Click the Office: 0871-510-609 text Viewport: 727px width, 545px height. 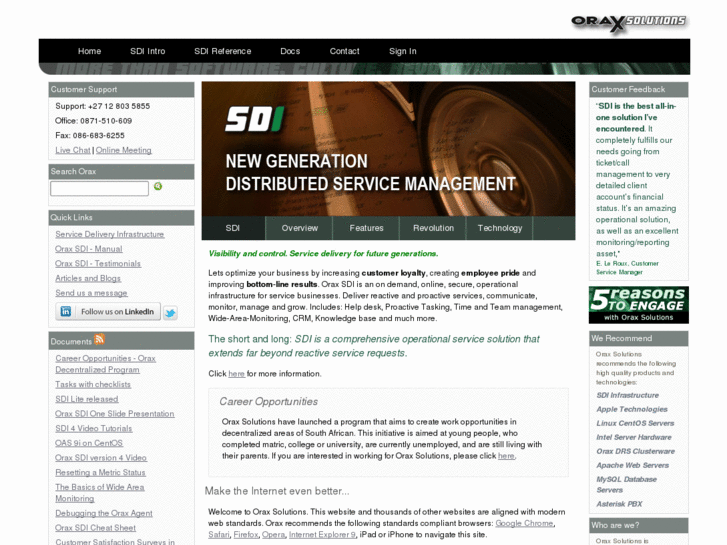(x=93, y=121)
